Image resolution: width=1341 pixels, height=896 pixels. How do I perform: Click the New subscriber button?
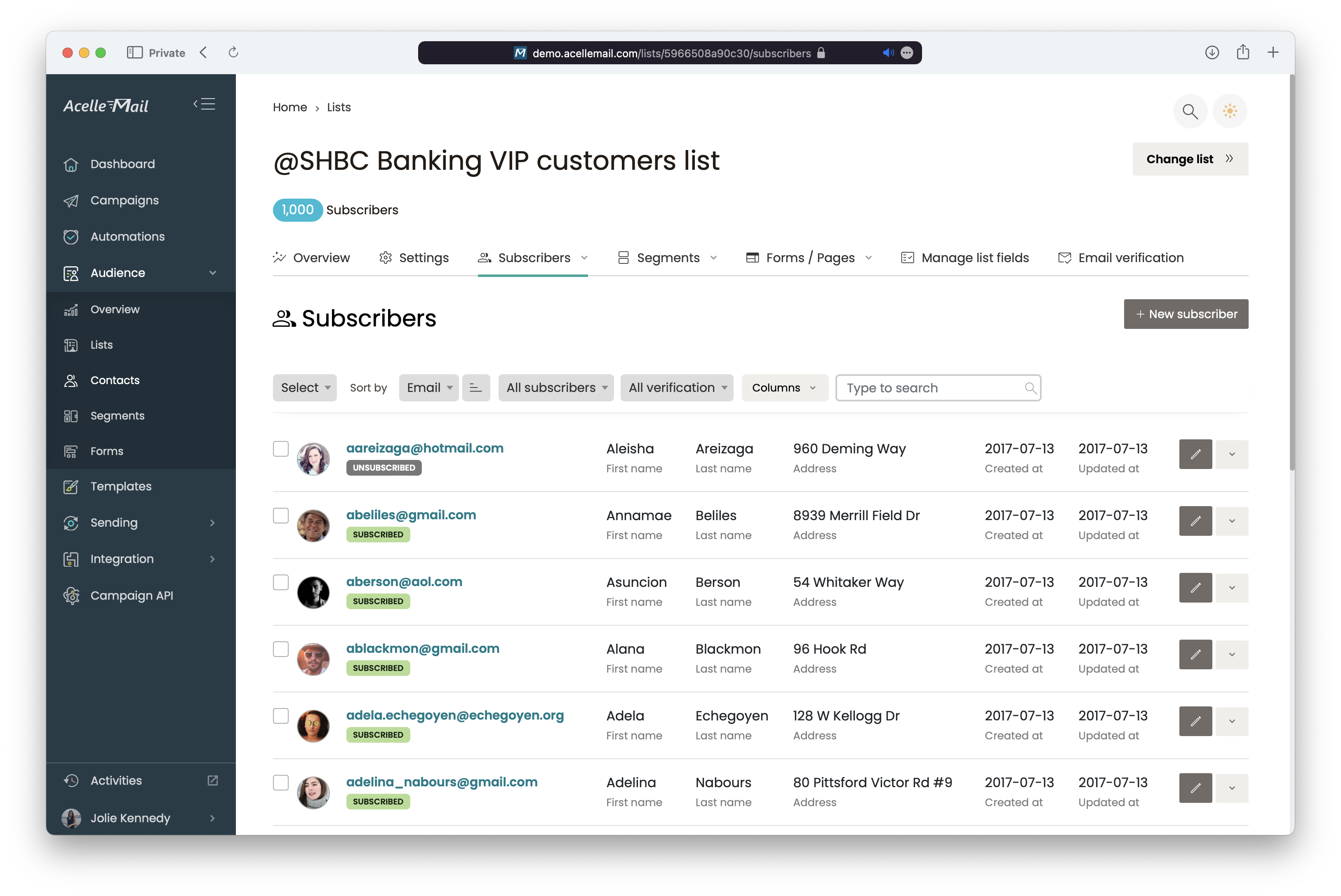[x=1186, y=314]
